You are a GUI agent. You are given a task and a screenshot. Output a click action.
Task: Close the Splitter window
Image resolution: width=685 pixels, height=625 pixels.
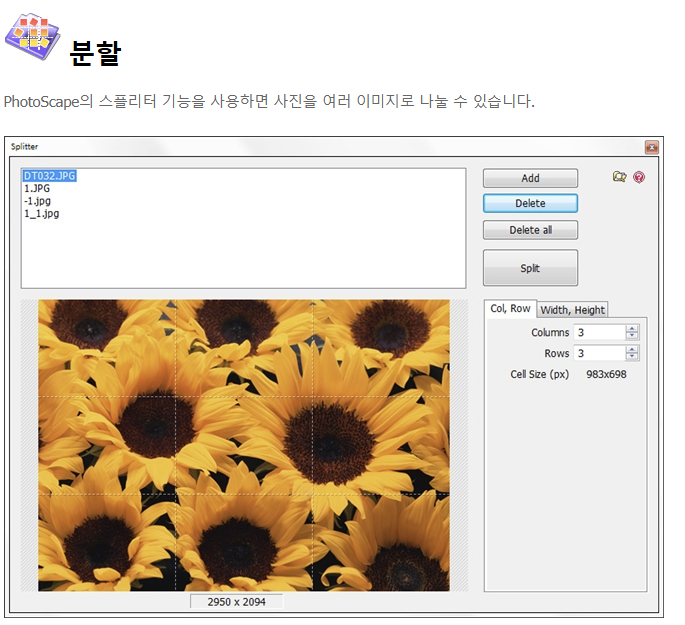pos(651,147)
